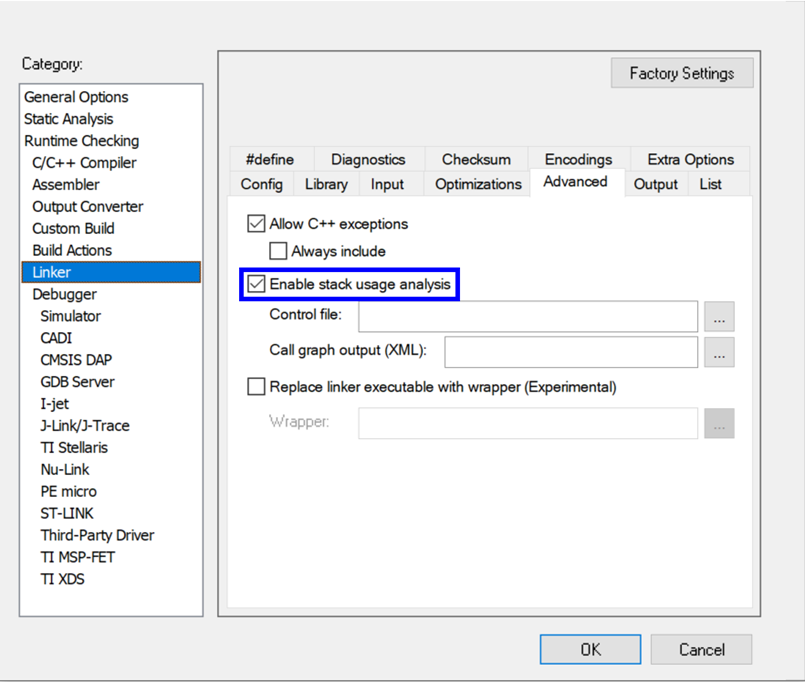Open the #define tab
805x682 pixels.
tap(269, 159)
